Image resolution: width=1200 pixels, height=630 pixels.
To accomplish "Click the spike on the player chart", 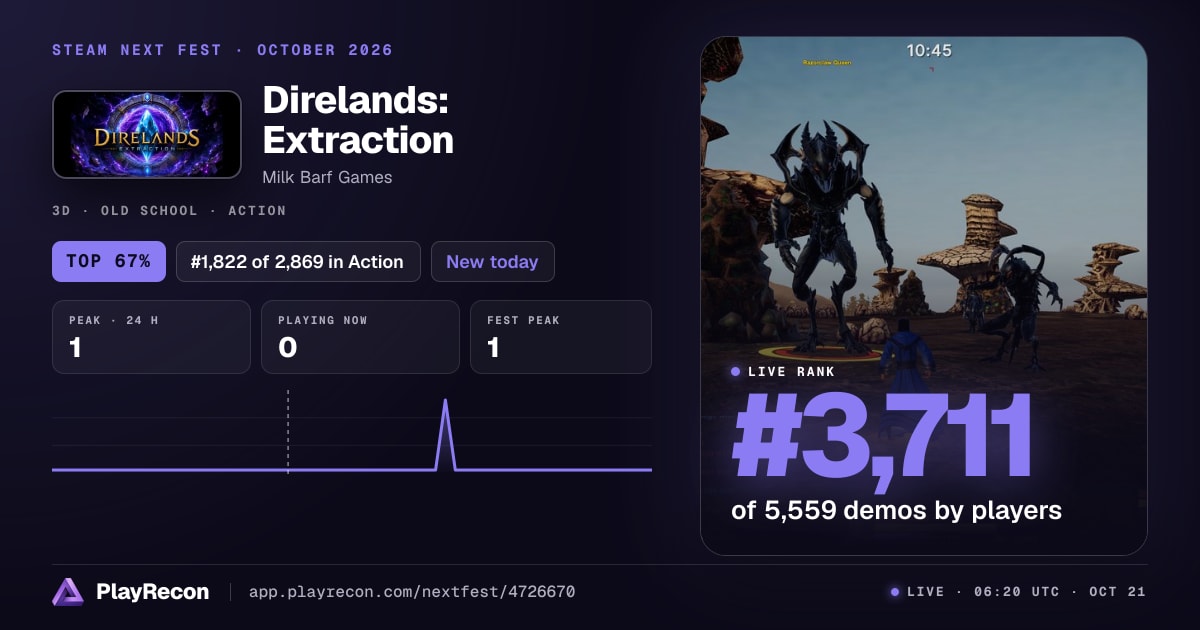I will click(445, 434).
